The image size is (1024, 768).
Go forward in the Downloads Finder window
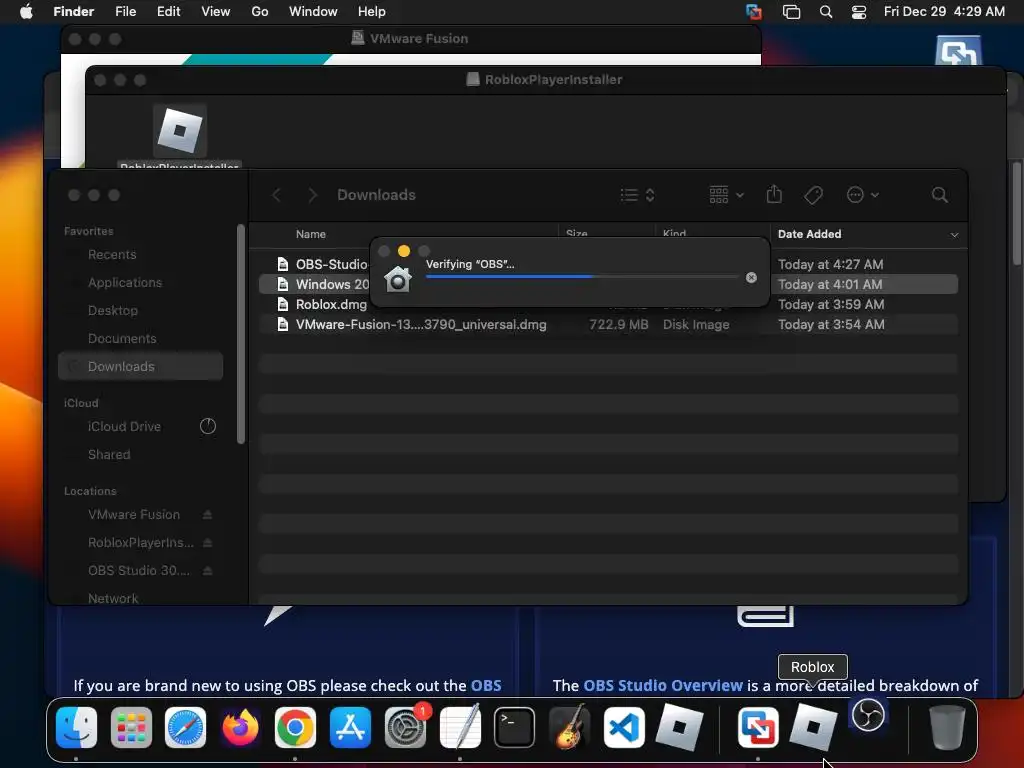pyautogui.click(x=312, y=195)
